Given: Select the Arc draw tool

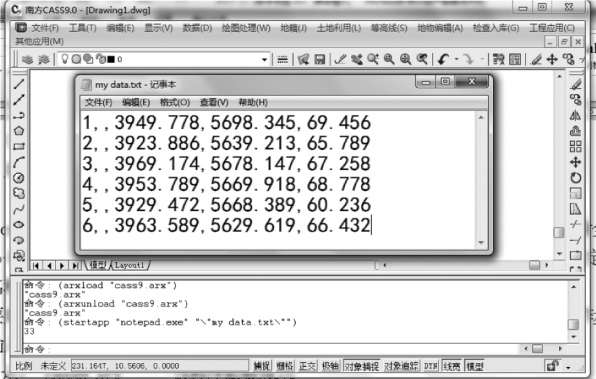Looking at the screenshot, I should (x=19, y=162).
